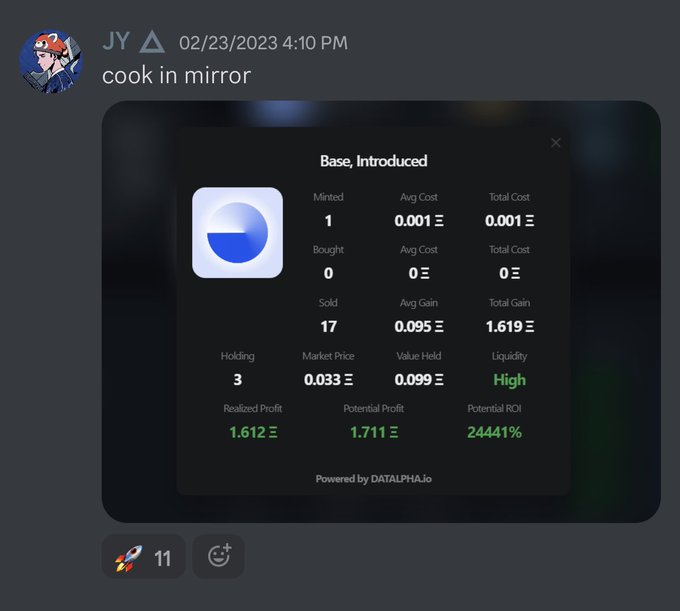Click the Potential ROI 24441% value

point(494,432)
